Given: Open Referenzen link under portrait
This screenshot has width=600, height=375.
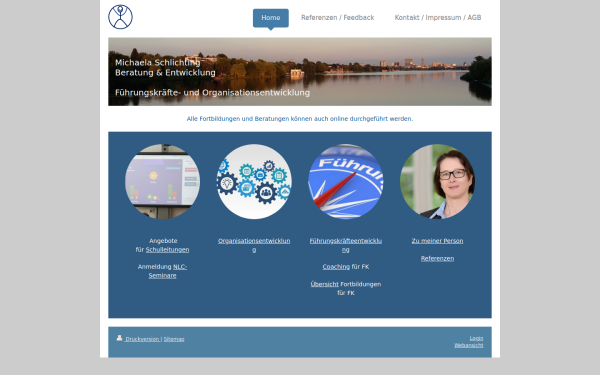Looking at the screenshot, I should pos(437,258).
